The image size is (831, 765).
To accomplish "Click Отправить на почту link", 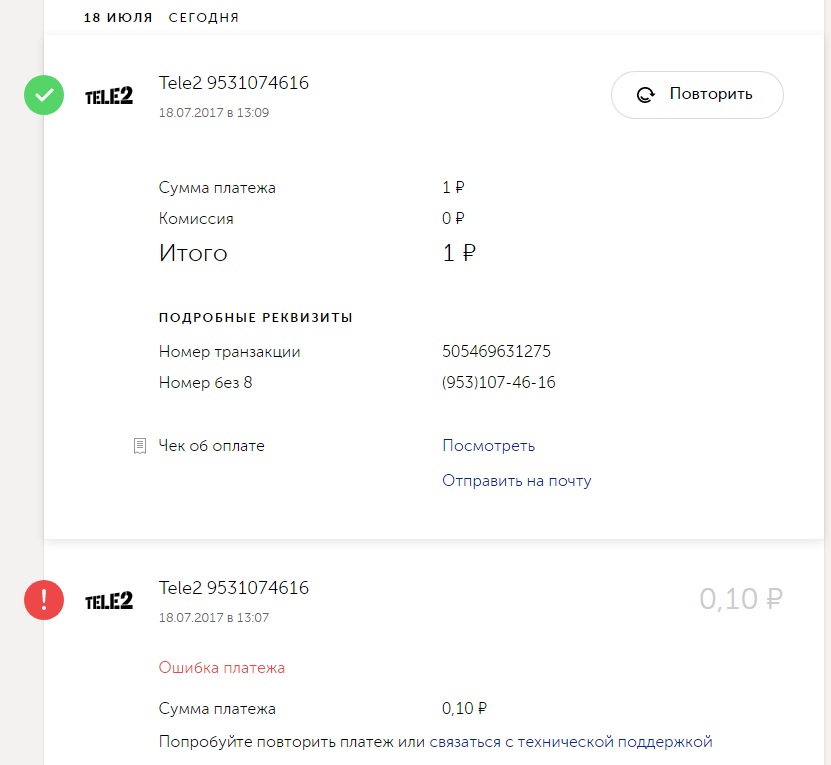I will [516, 481].
